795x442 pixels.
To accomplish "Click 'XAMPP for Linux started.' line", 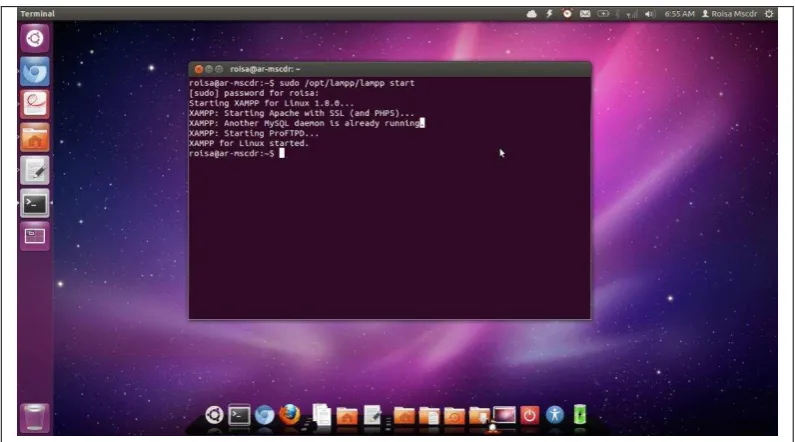I will pos(249,143).
